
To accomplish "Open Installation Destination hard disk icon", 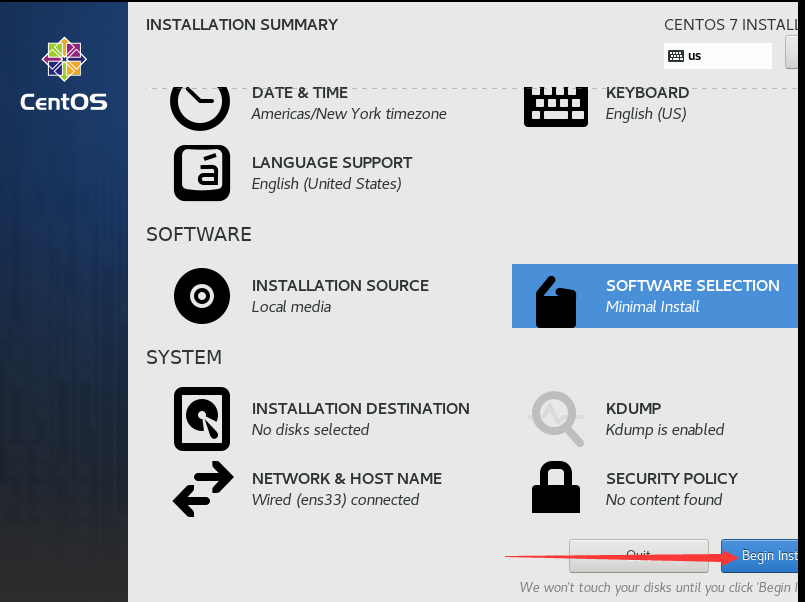I will [202, 419].
